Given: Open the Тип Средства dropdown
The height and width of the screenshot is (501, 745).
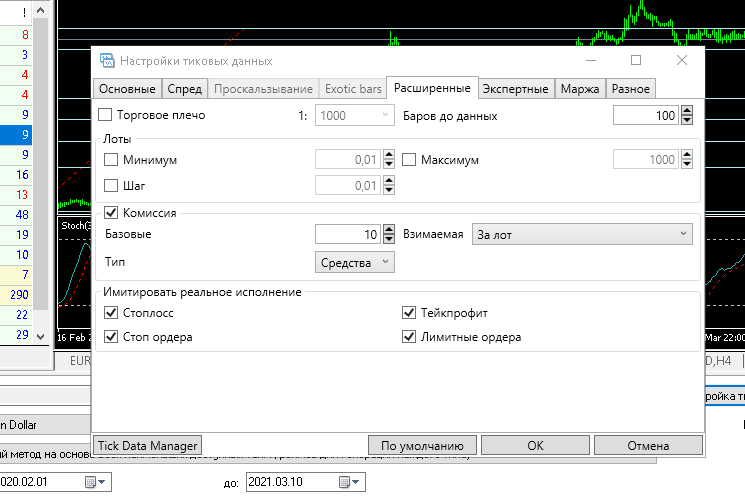Looking at the screenshot, I should click(x=354, y=262).
